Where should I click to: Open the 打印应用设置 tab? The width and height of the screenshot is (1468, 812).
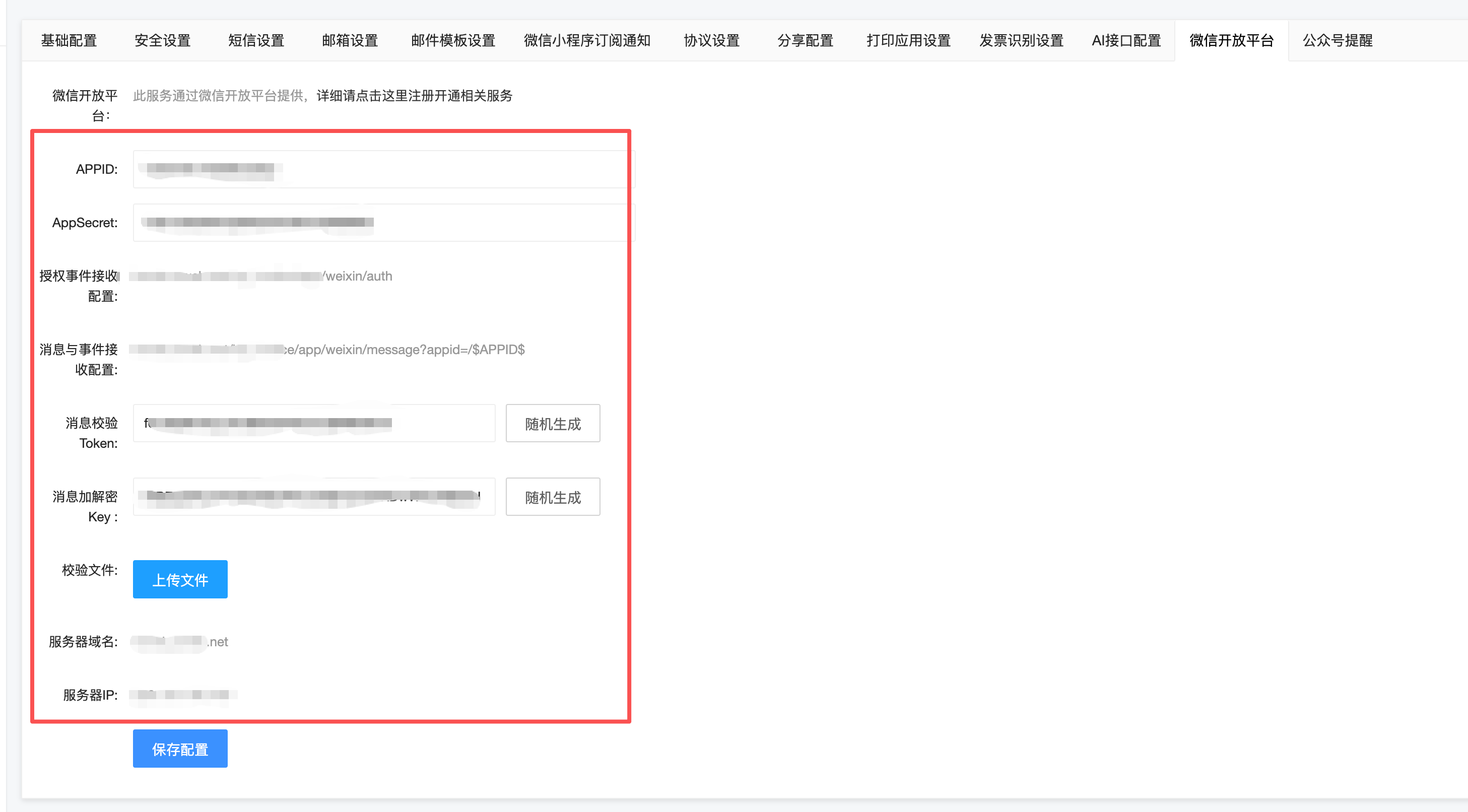(x=908, y=40)
